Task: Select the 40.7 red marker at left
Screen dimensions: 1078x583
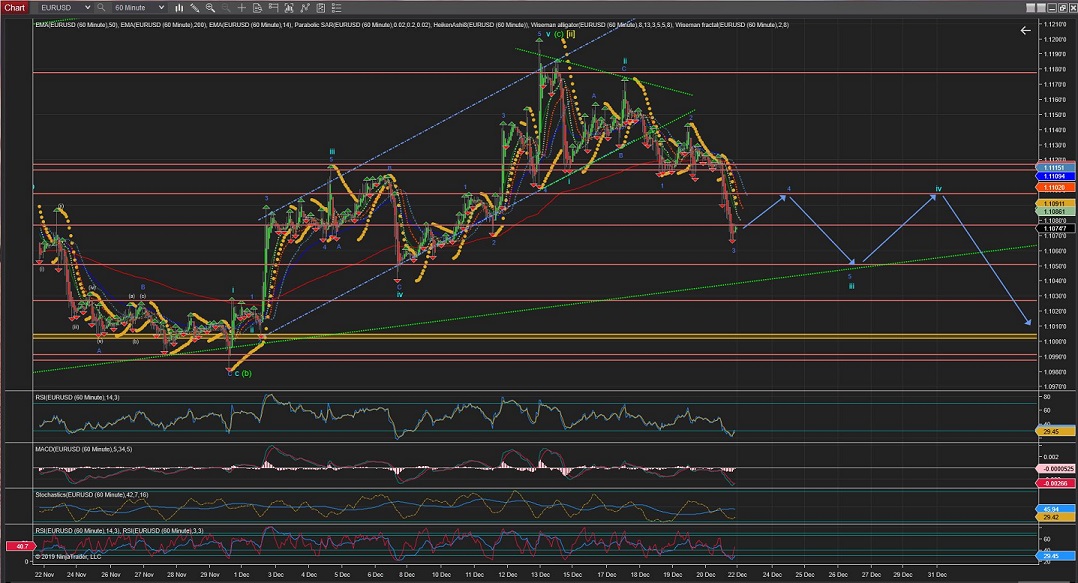Action: [x=20, y=547]
